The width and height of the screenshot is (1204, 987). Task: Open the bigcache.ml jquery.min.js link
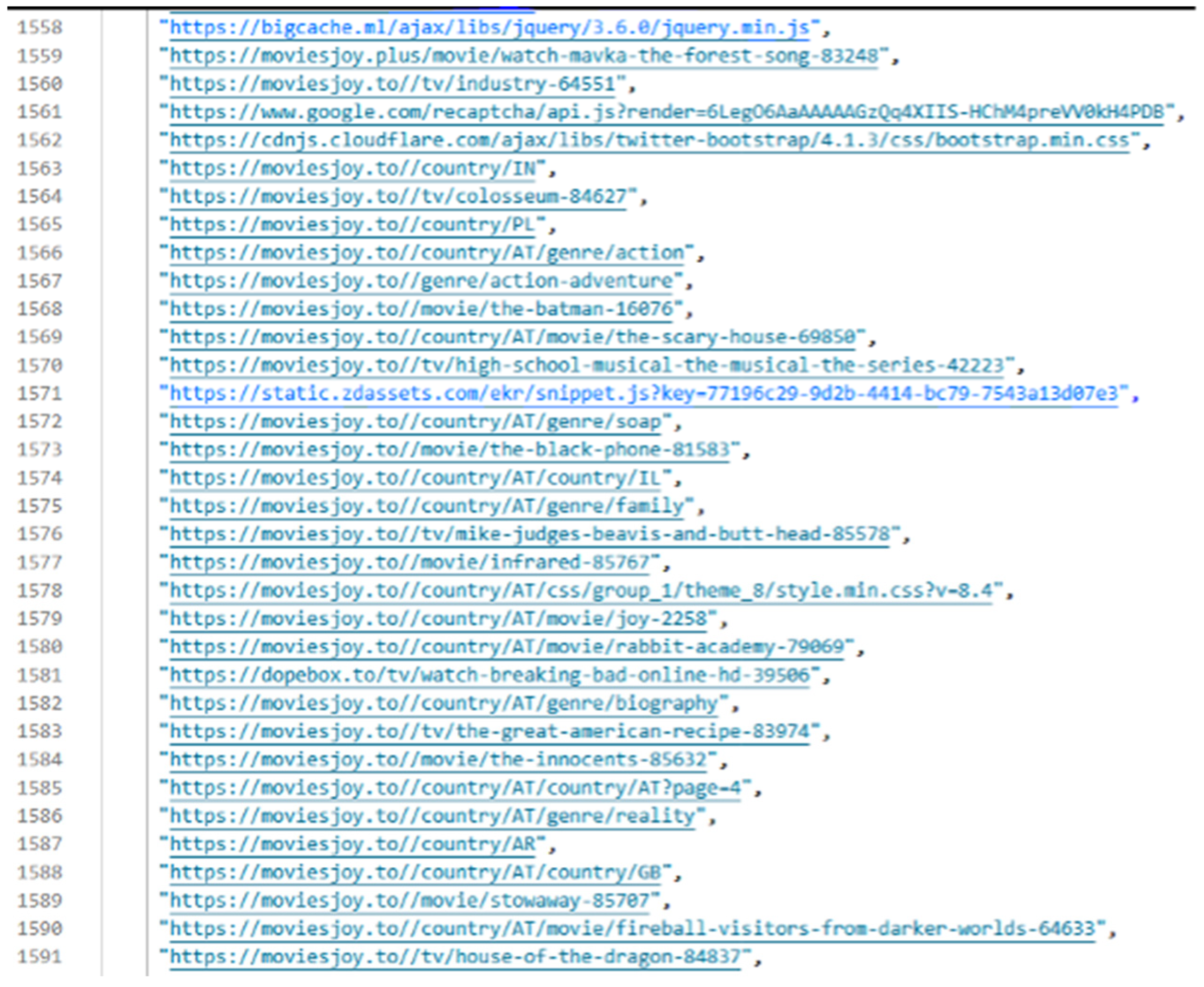(x=489, y=27)
